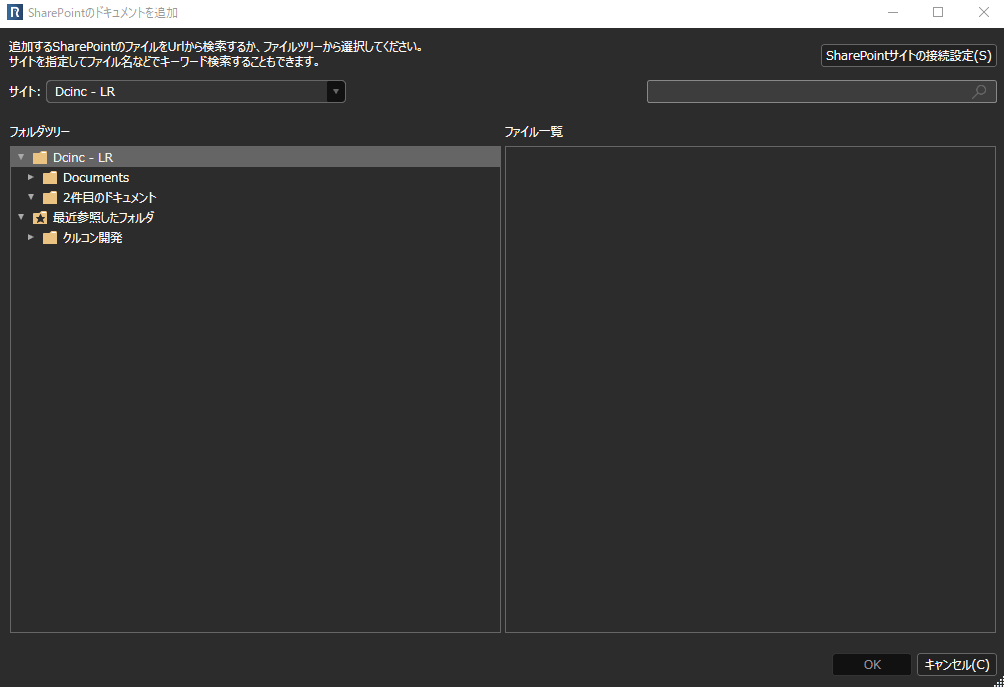Open SharePointサイトの接続設定(S) button
The height and width of the screenshot is (687, 1004).
[909, 56]
